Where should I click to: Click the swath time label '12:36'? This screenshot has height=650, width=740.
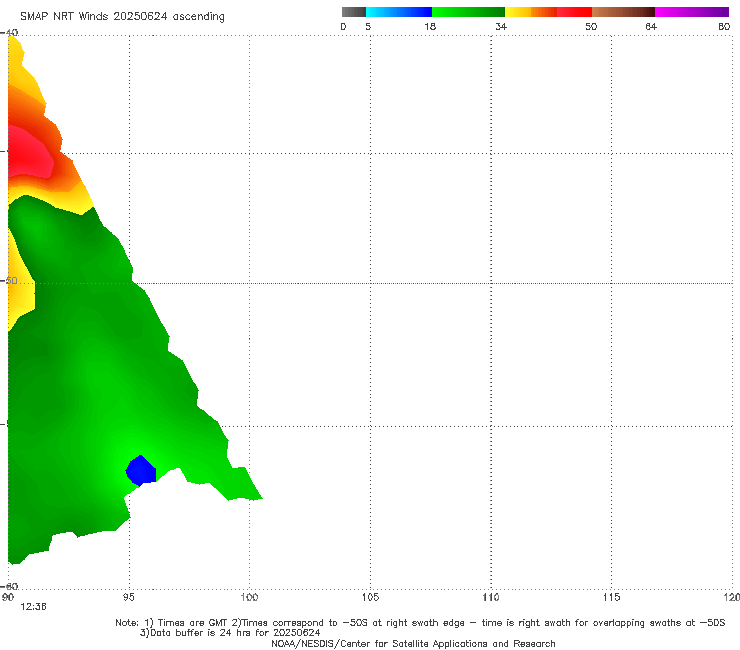pyautogui.click(x=33, y=607)
